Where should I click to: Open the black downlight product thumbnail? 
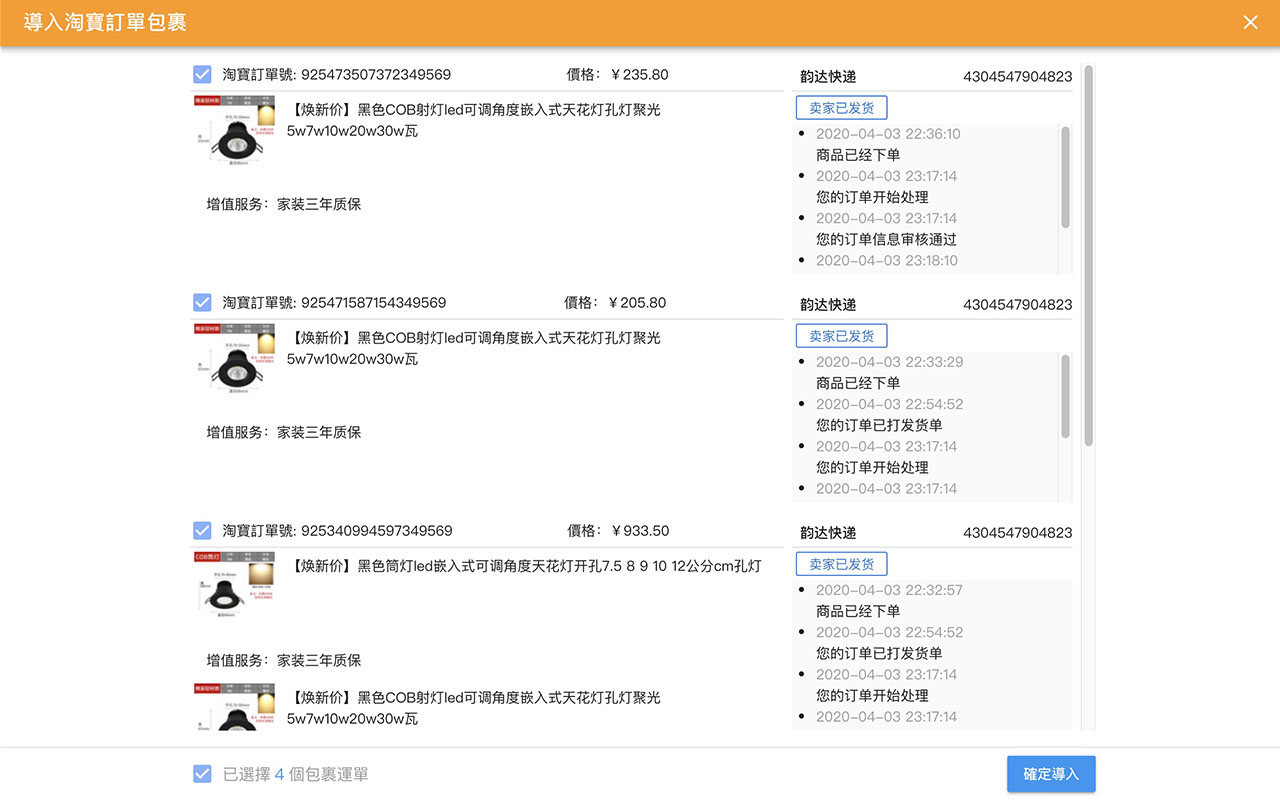(x=233, y=586)
